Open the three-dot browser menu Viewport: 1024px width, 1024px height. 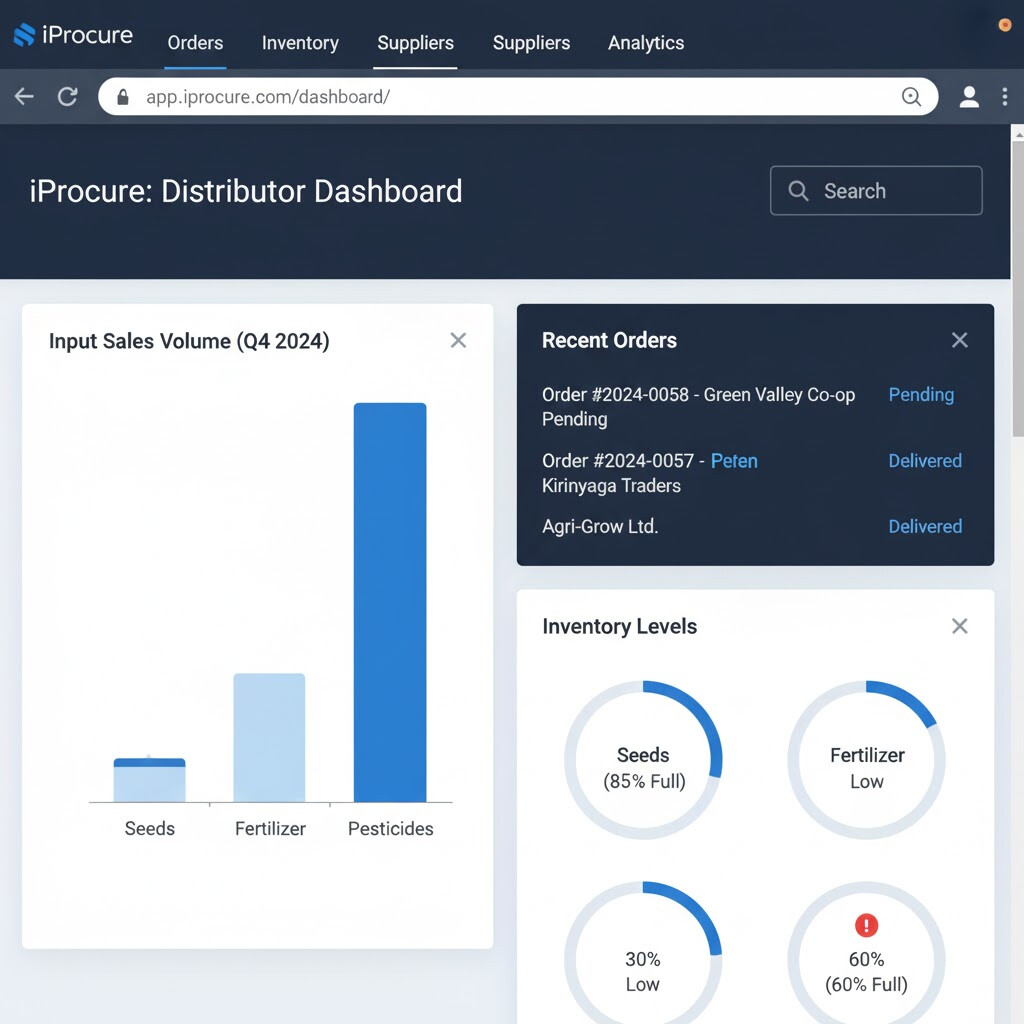(1004, 97)
